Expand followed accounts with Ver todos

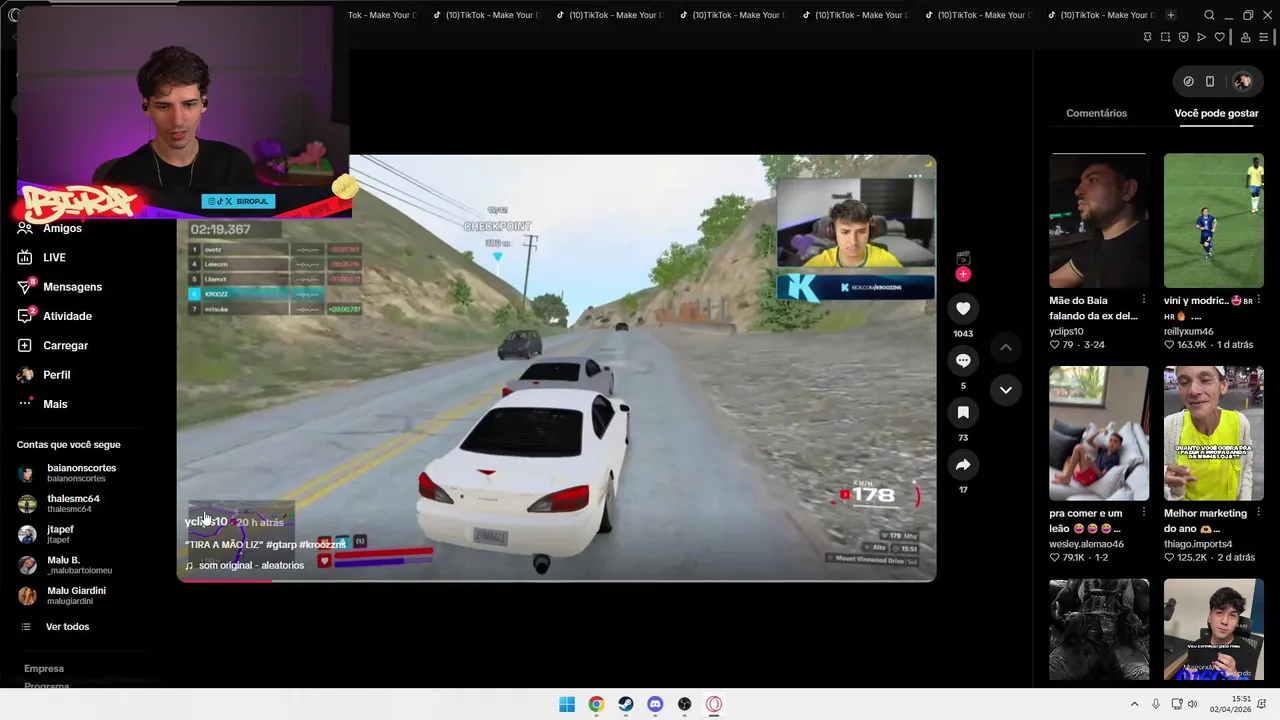tap(67, 627)
